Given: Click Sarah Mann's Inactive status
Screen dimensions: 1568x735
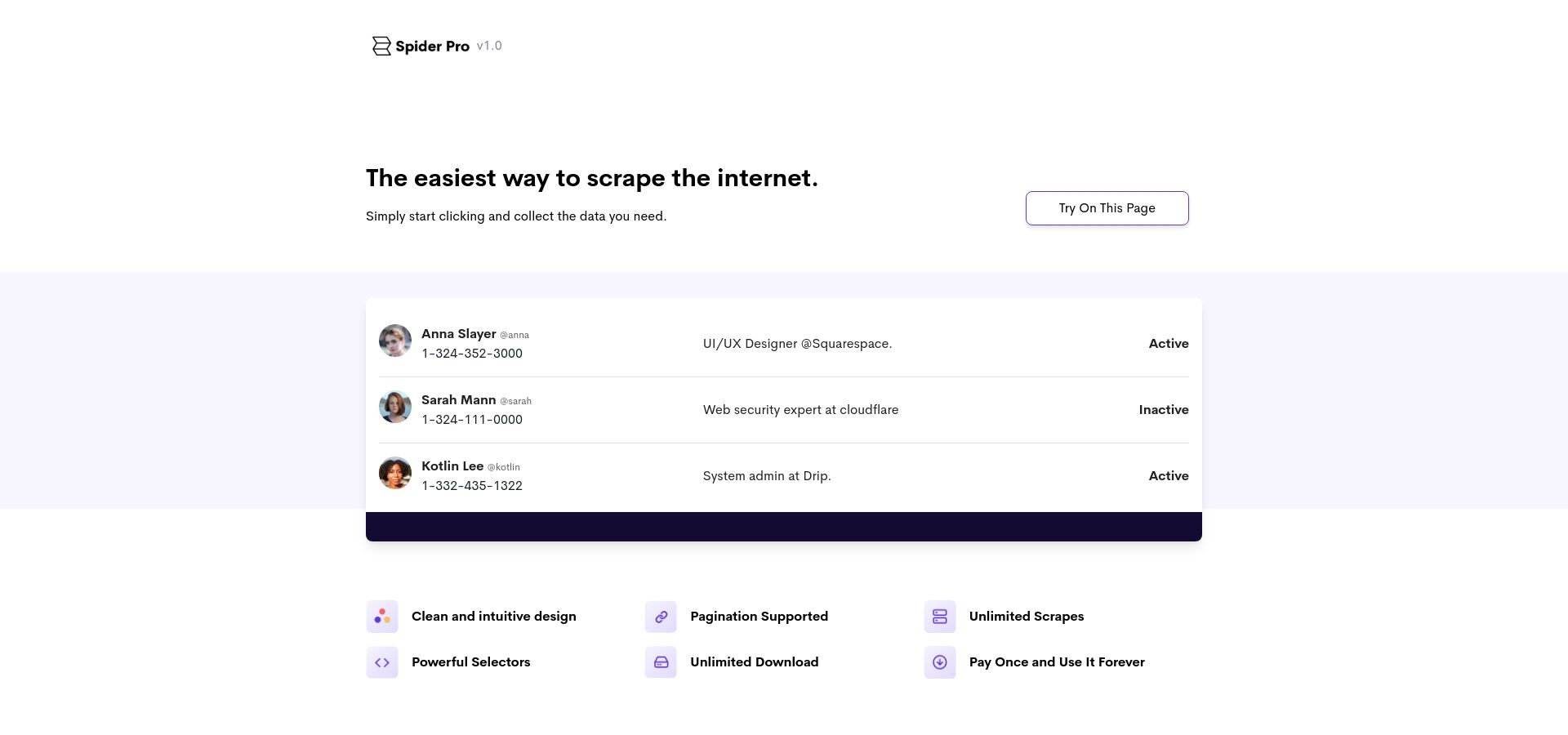Looking at the screenshot, I should pos(1164,410).
